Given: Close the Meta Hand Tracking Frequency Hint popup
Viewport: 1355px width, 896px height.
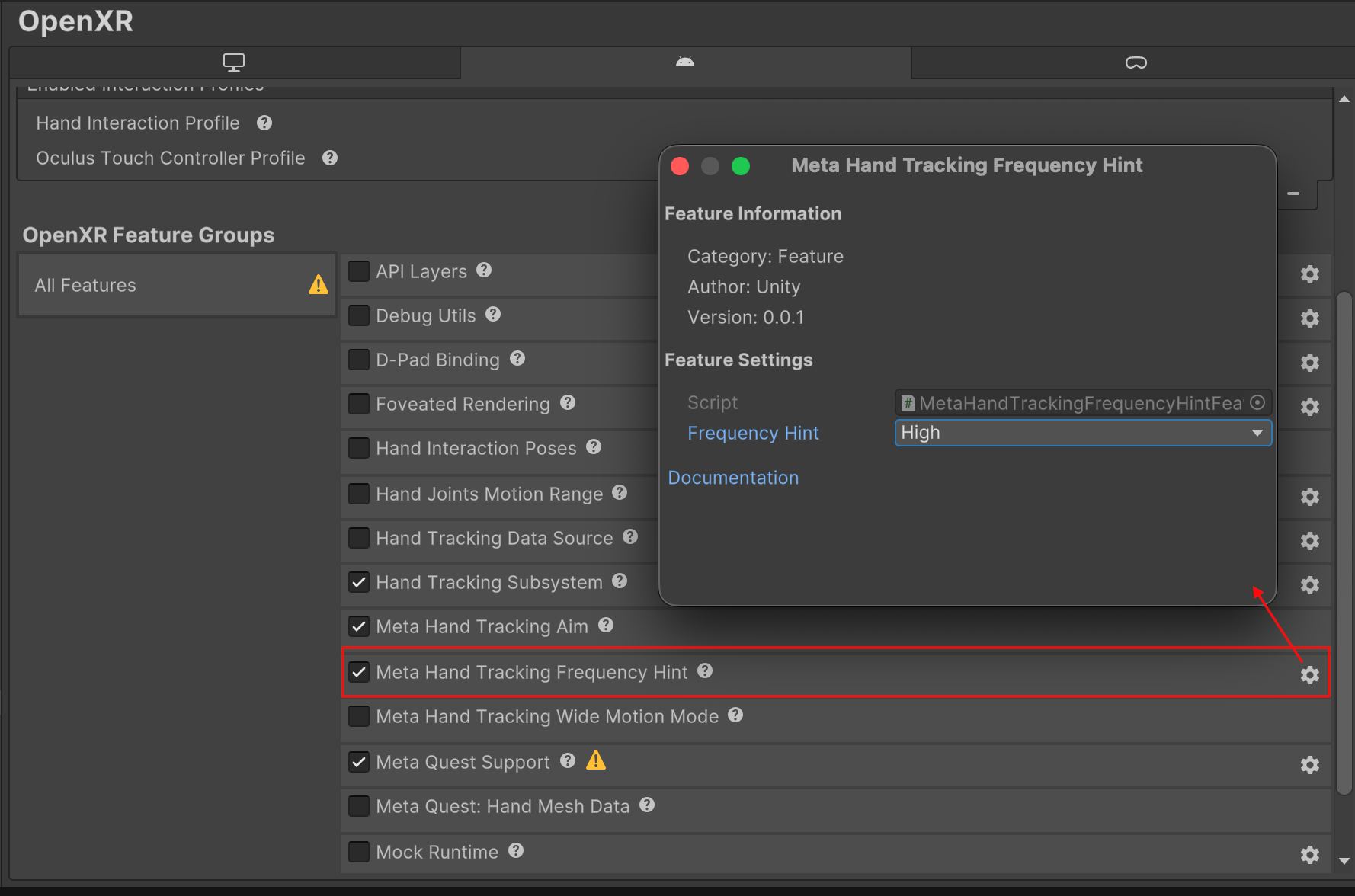Looking at the screenshot, I should [680, 166].
